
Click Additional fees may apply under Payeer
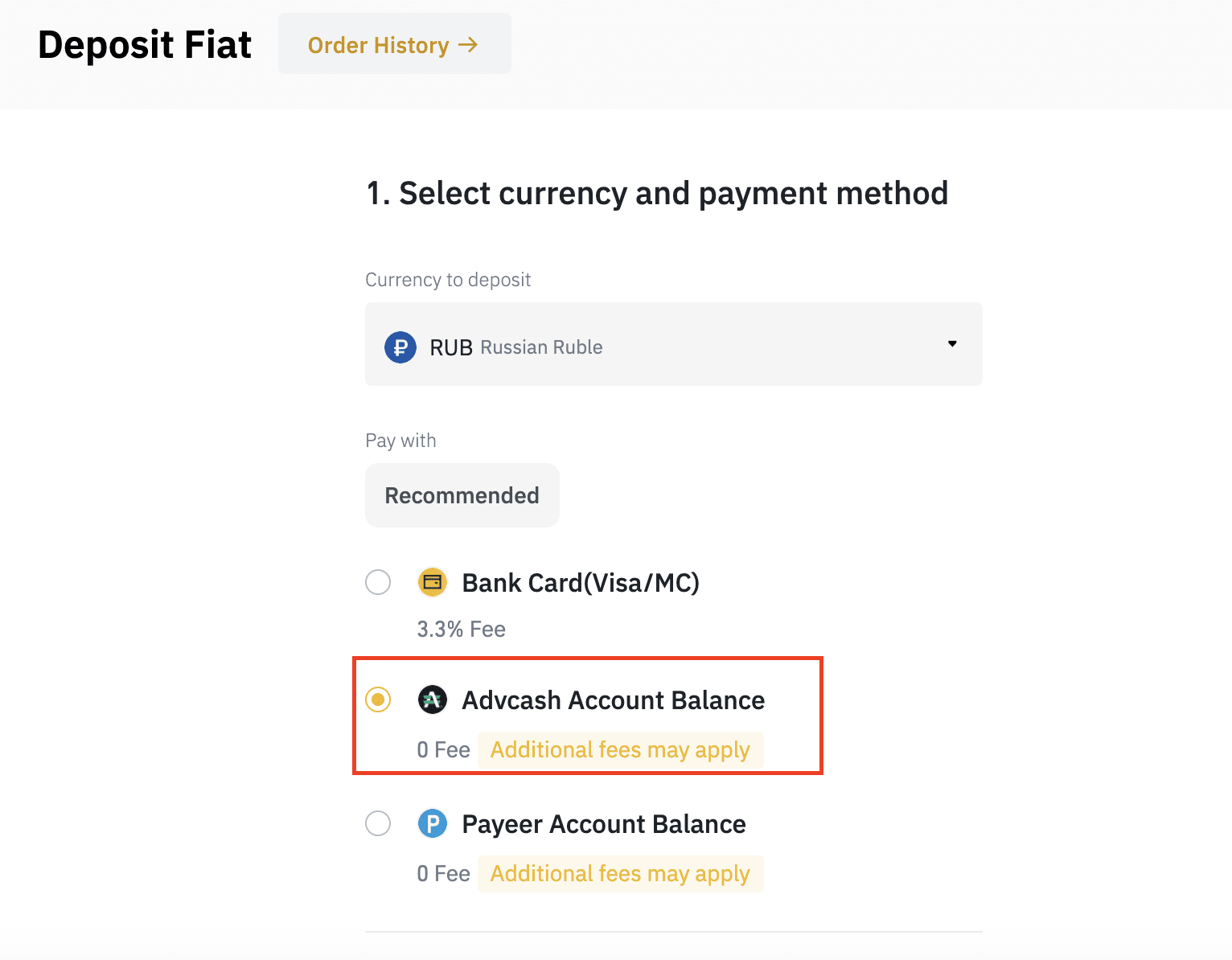coord(620,874)
